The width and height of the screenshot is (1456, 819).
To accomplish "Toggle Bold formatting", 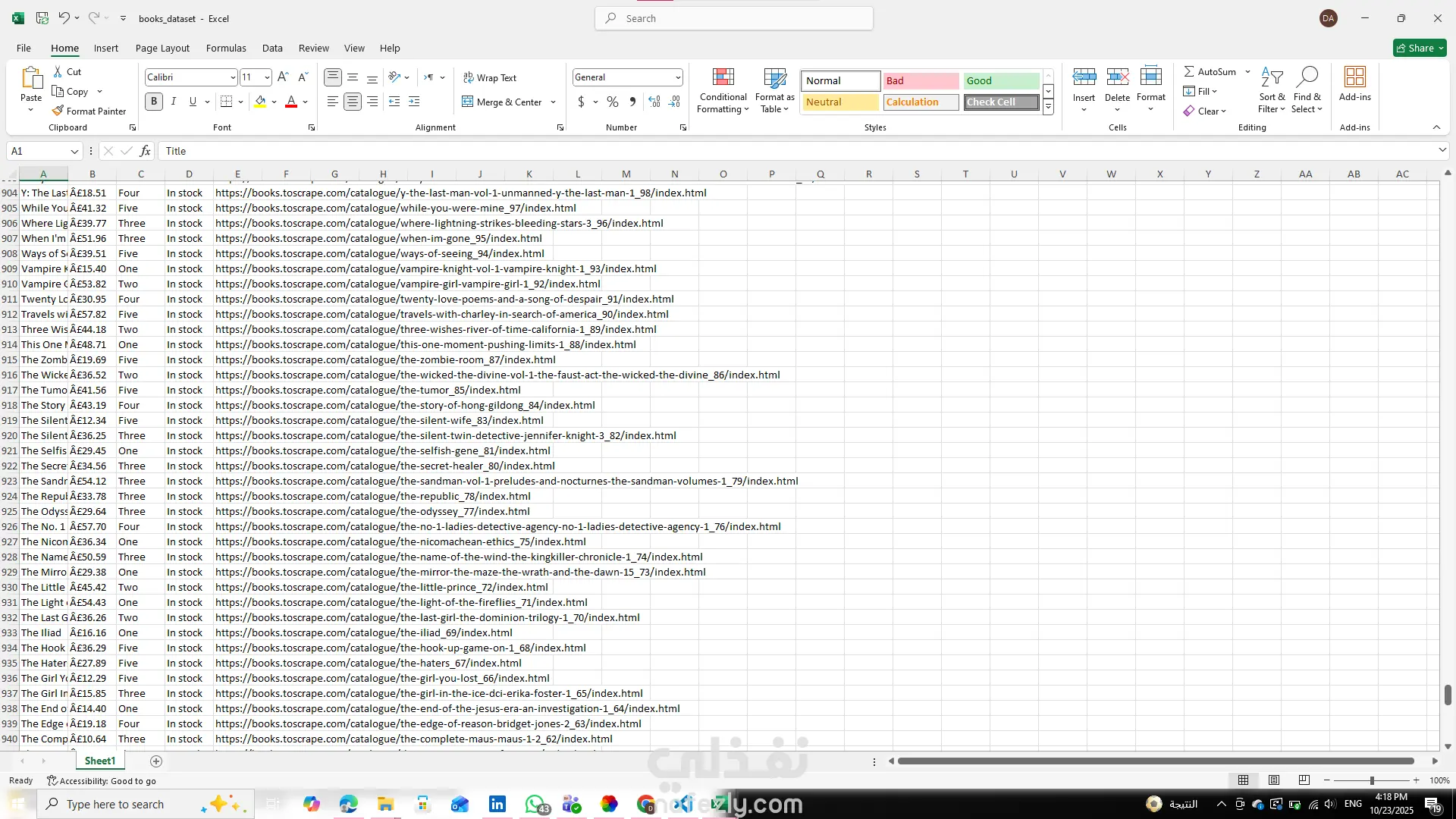I will pyautogui.click(x=154, y=102).
